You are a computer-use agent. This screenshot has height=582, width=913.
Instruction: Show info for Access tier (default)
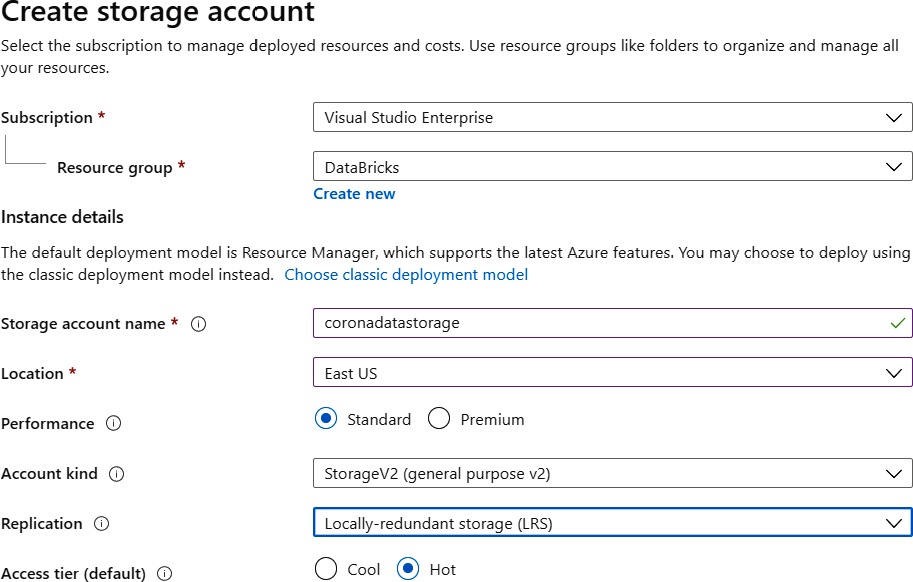165,574
